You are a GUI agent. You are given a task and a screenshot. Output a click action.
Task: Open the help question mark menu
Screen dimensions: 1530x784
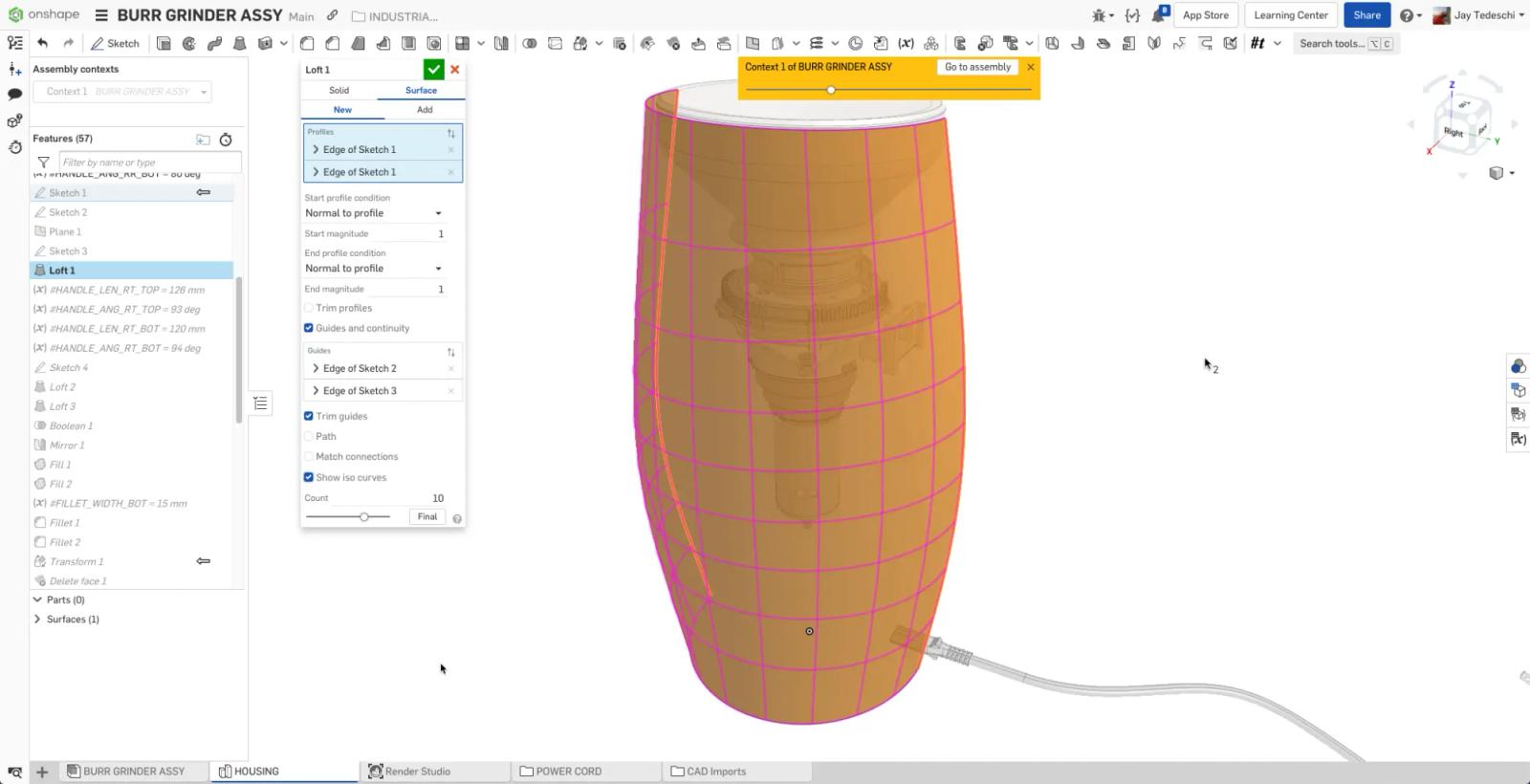pos(1406,15)
